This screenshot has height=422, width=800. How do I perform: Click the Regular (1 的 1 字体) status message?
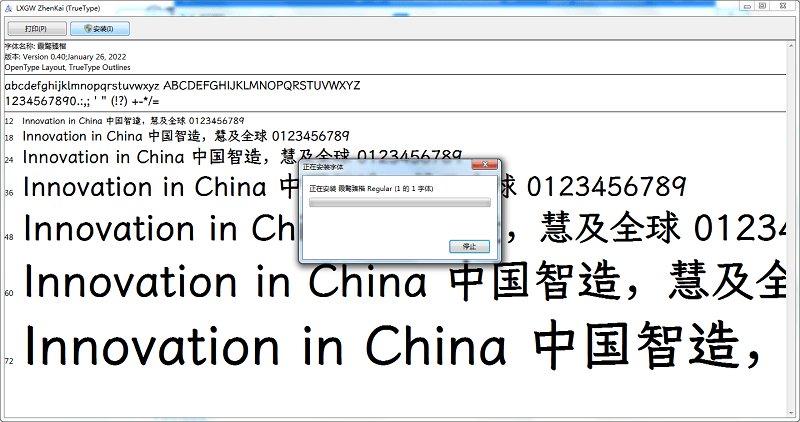[x=371, y=189]
